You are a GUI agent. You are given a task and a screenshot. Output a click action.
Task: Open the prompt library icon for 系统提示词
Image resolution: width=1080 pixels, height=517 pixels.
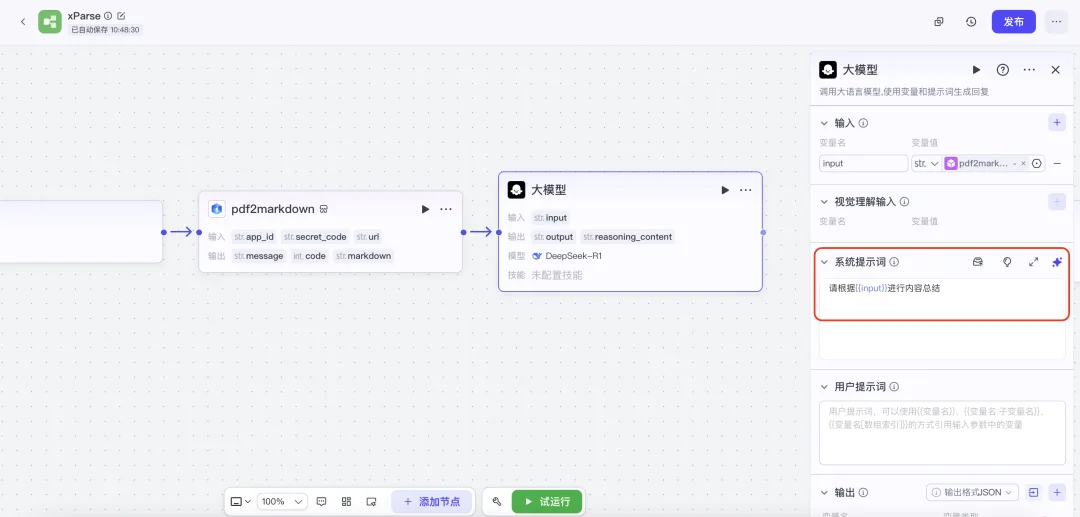coord(977,262)
